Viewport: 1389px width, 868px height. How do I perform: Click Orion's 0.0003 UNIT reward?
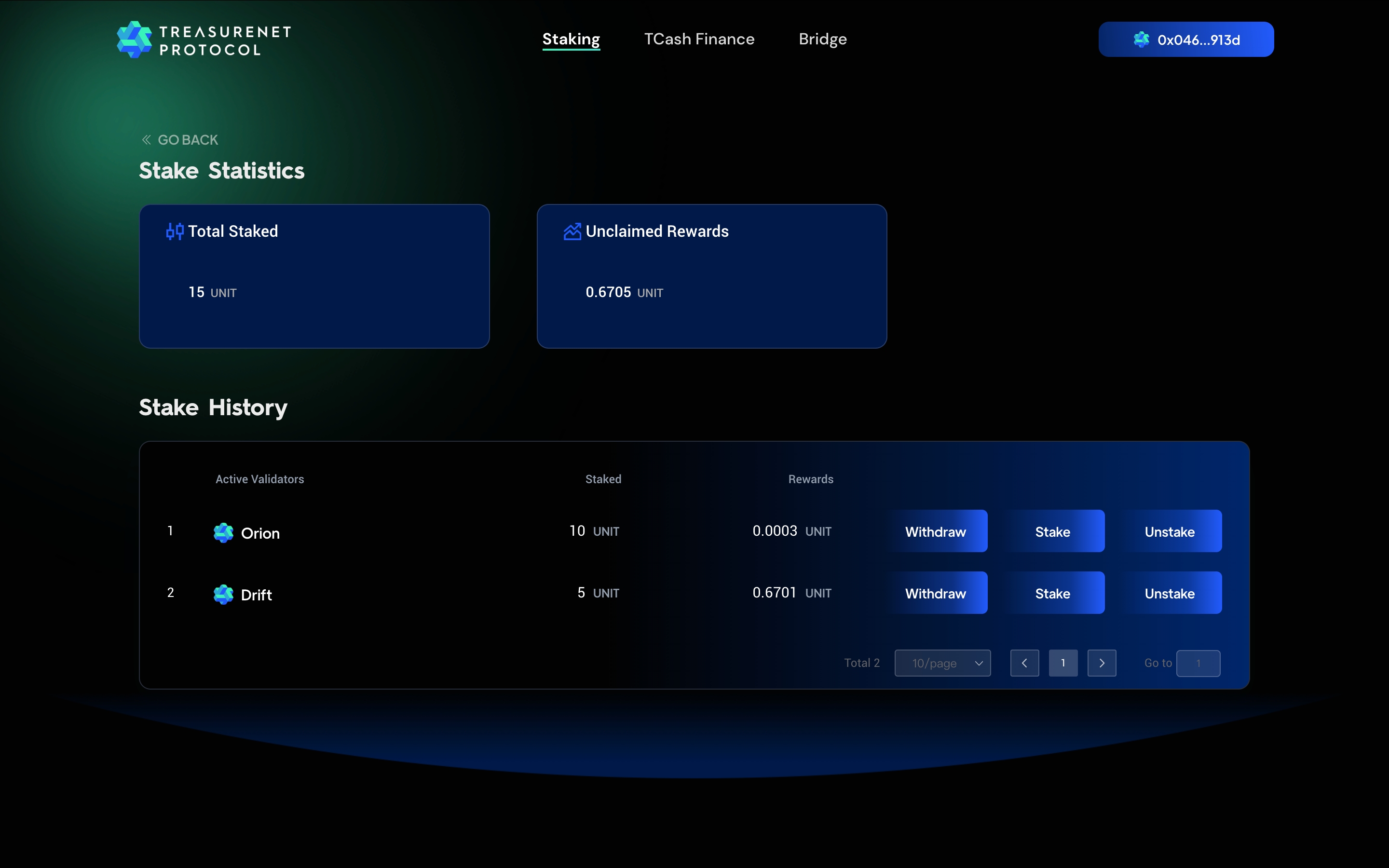point(792,531)
